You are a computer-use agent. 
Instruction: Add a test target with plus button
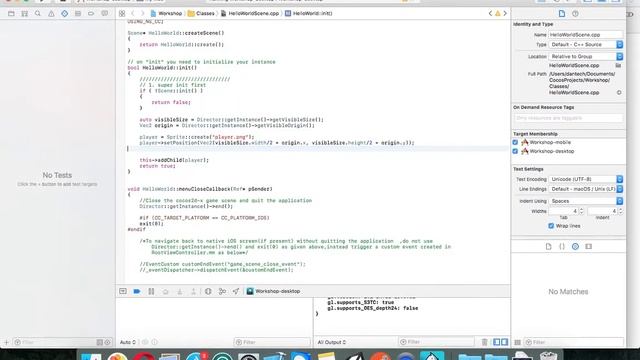point(6,342)
